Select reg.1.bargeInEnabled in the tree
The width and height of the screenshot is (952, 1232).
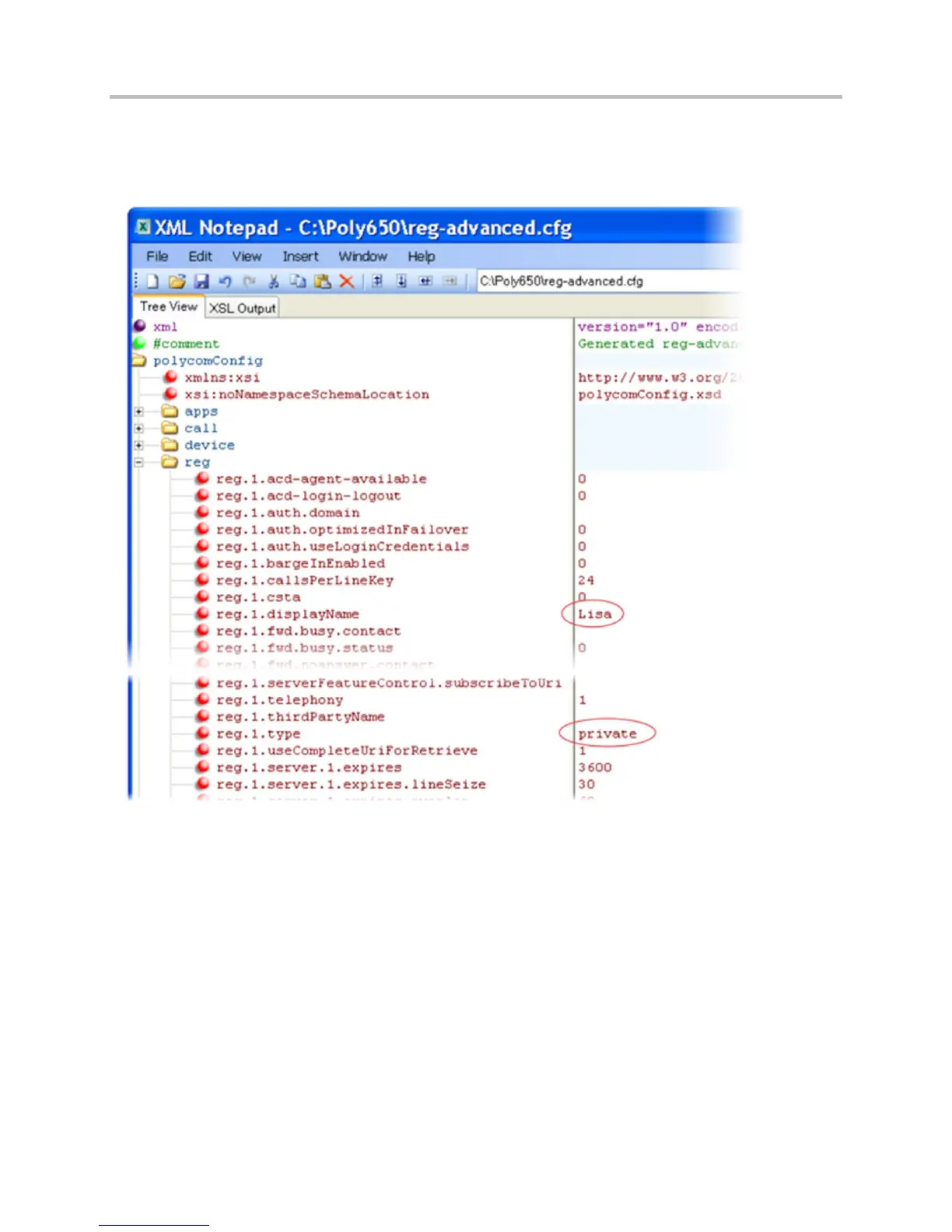(x=300, y=563)
